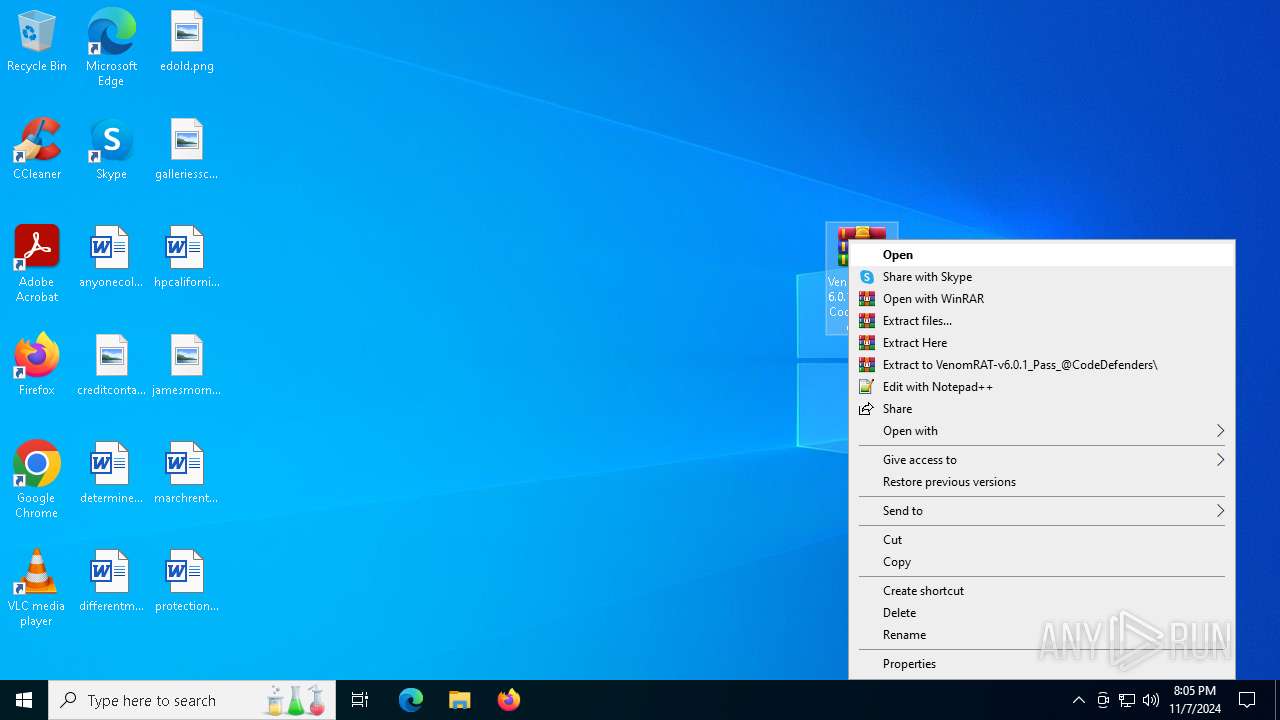Focus the taskbar search box
Viewport: 1280px width, 720px height.
pos(192,700)
